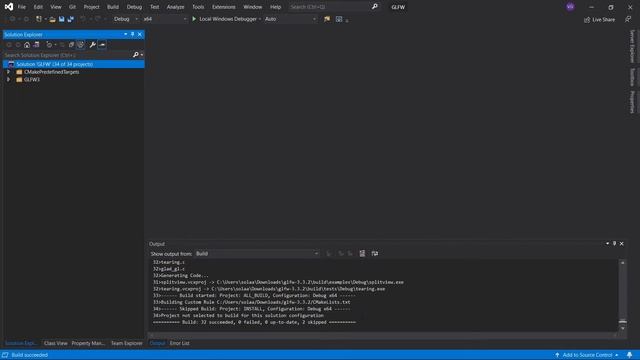Open the File menu

tap(22, 7)
